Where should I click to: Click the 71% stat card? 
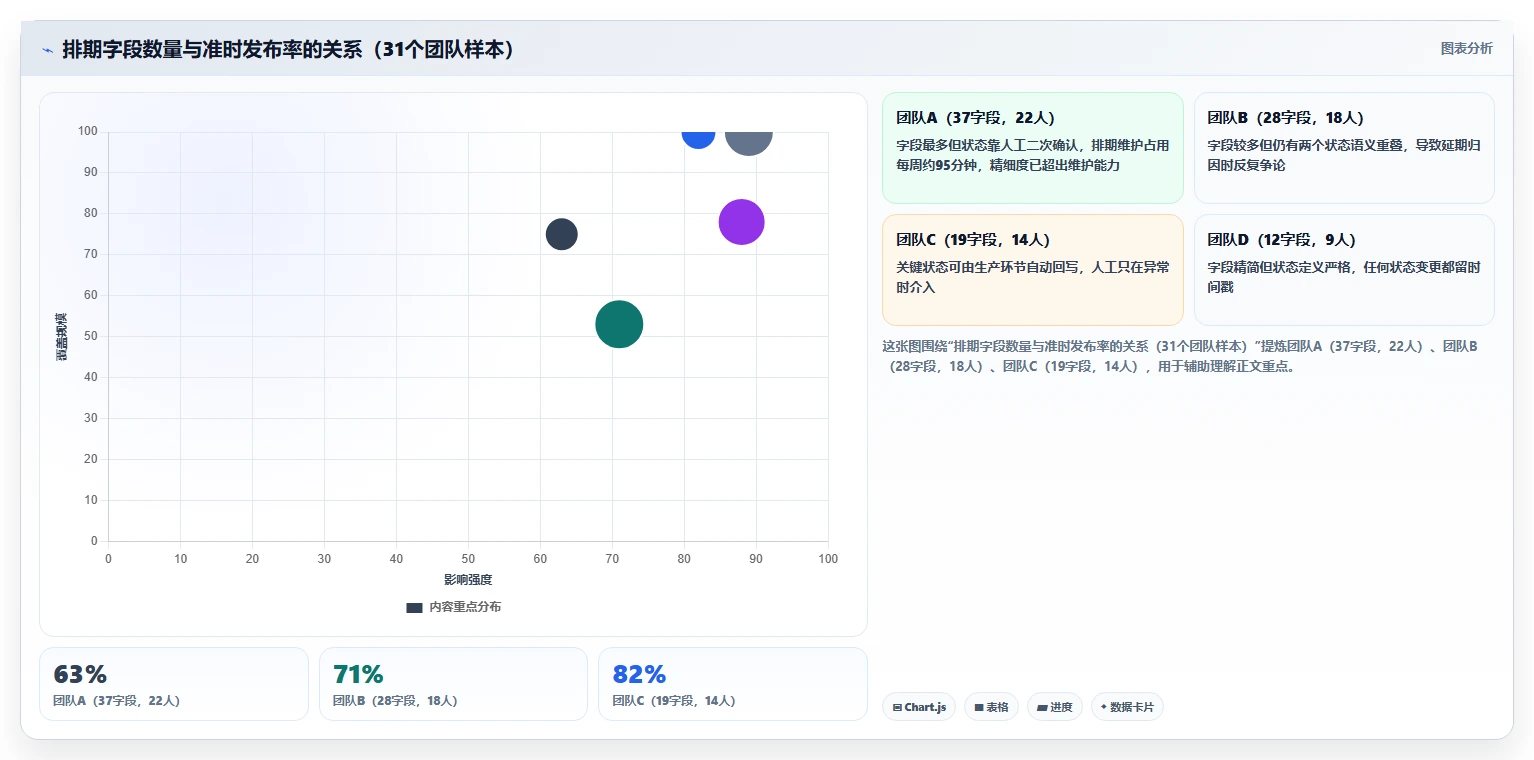click(x=453, y=684)
